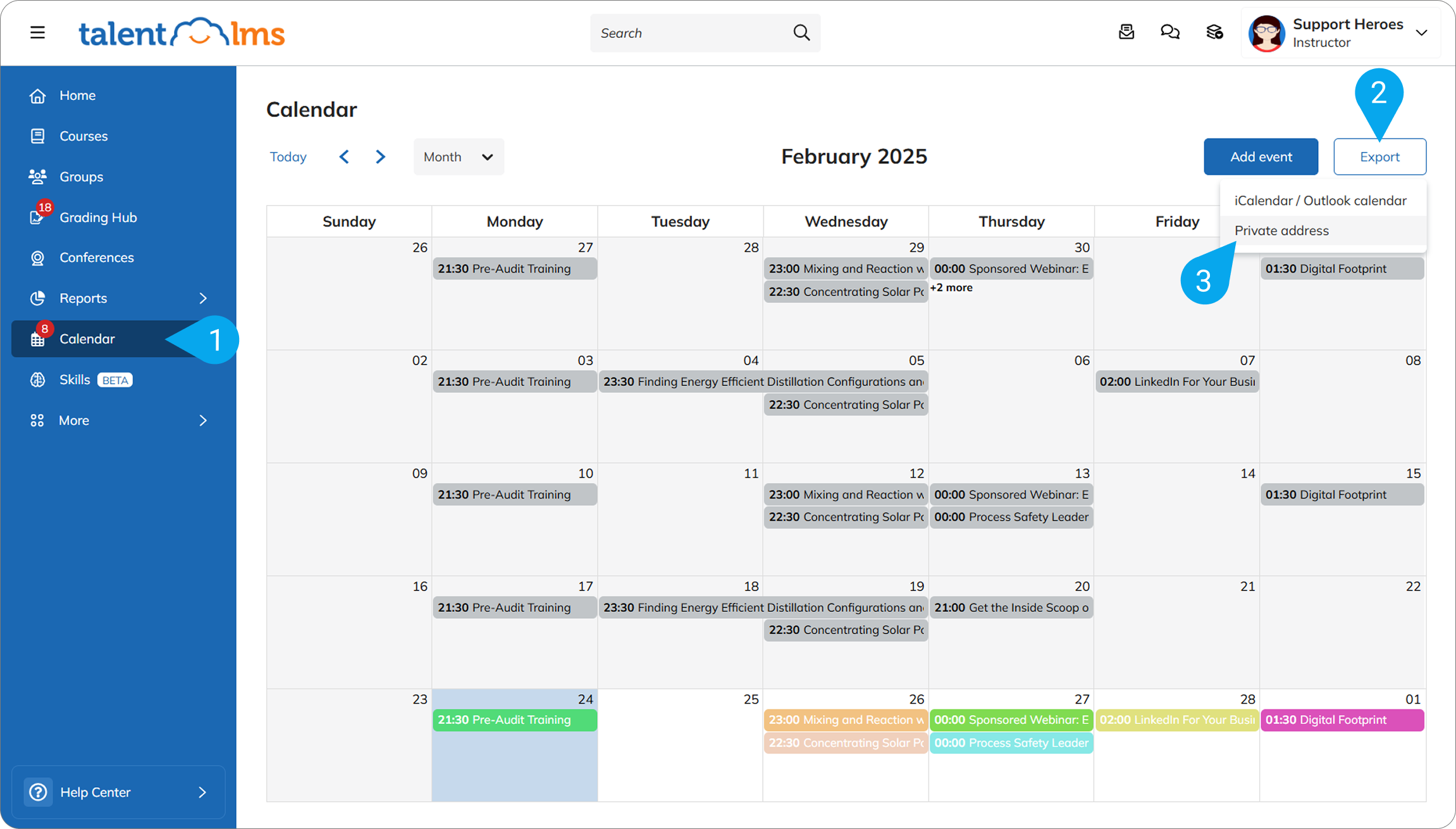Open Digital Footprint event on Saturday 15
The image size is (1456, 829).
(x=1342, y=495)
